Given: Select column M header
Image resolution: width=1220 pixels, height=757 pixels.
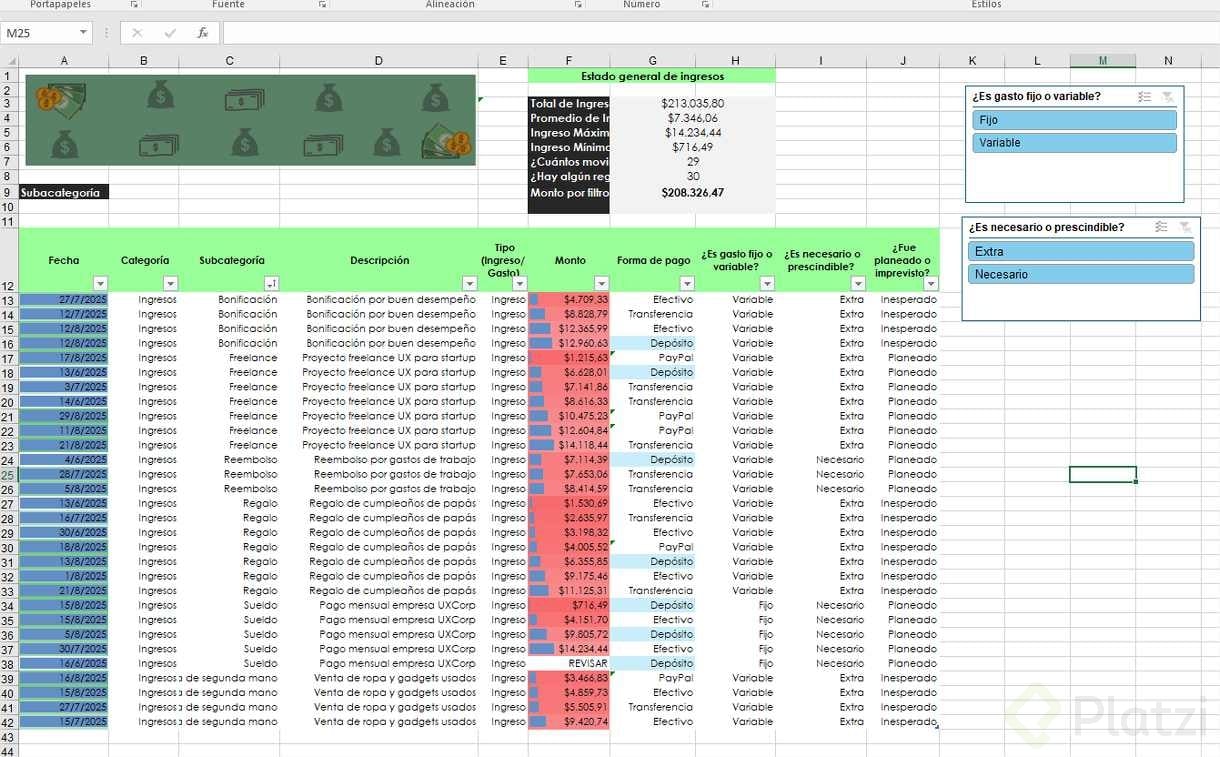Looking at the screenshot, I should tap(1102, 61).
